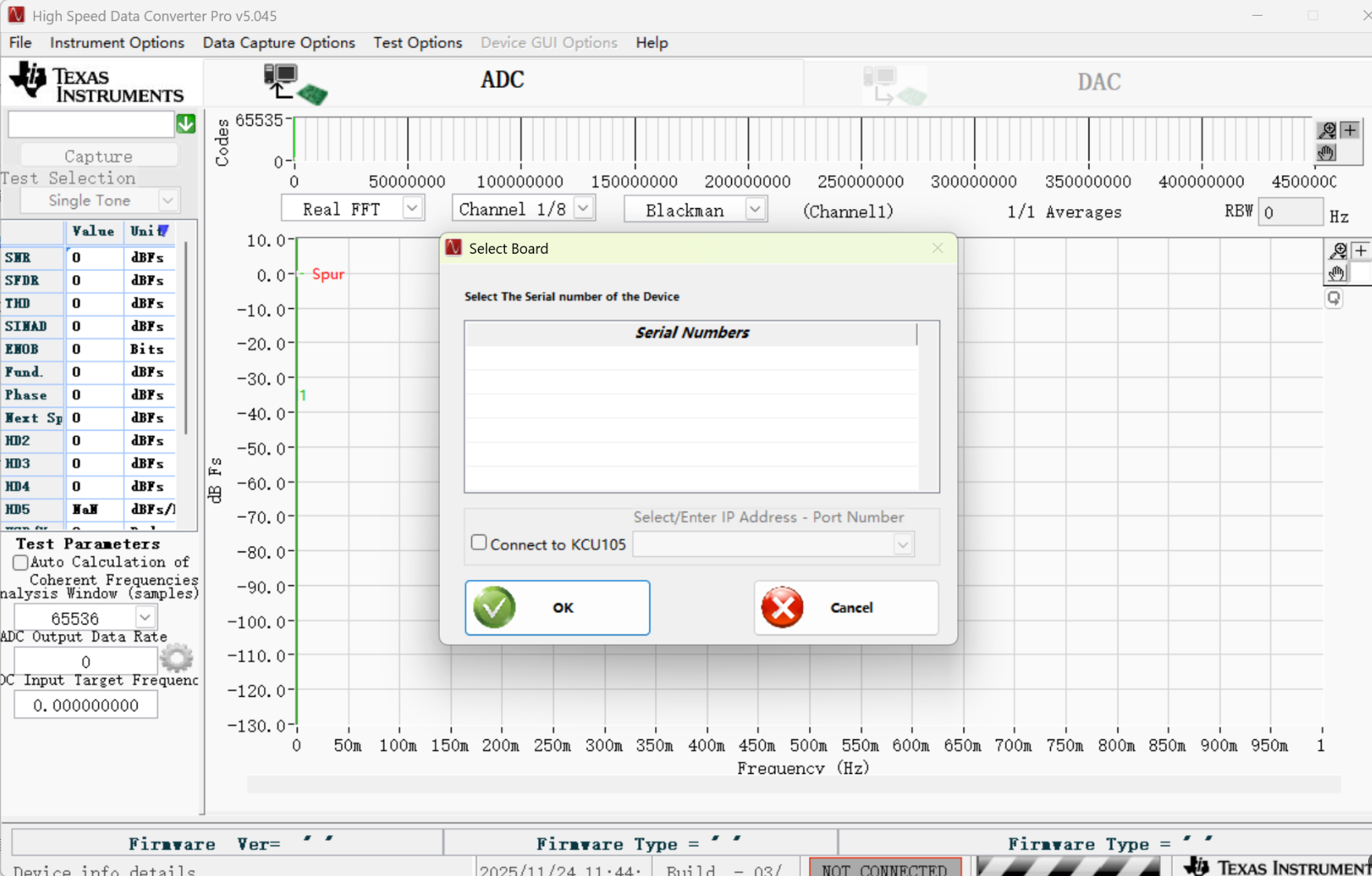Click the Serial Numbers column header
Screen dimensions: 1372x876
[x=692, y=333]
